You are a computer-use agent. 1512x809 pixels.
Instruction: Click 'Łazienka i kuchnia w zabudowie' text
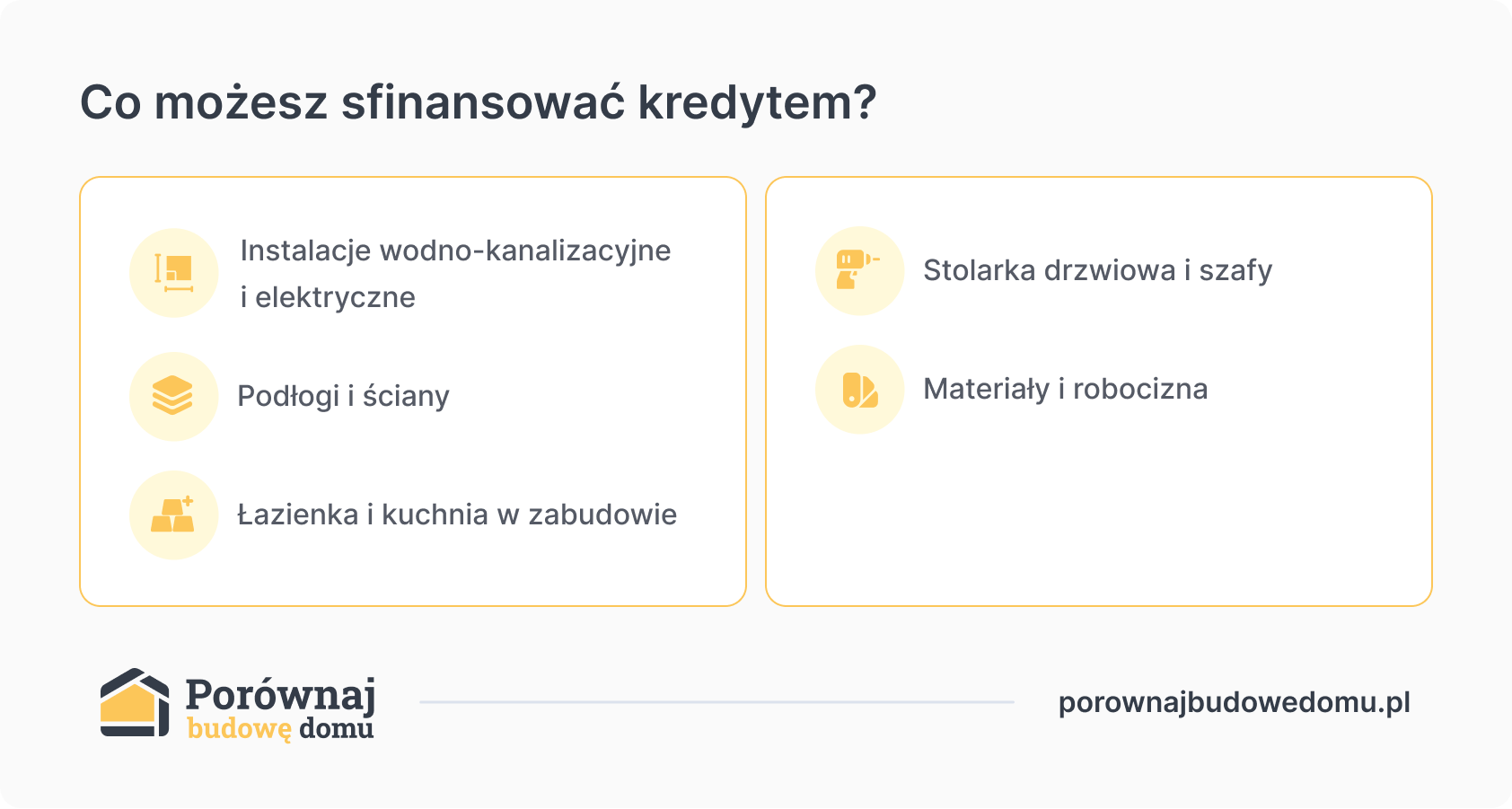point(457,514)
